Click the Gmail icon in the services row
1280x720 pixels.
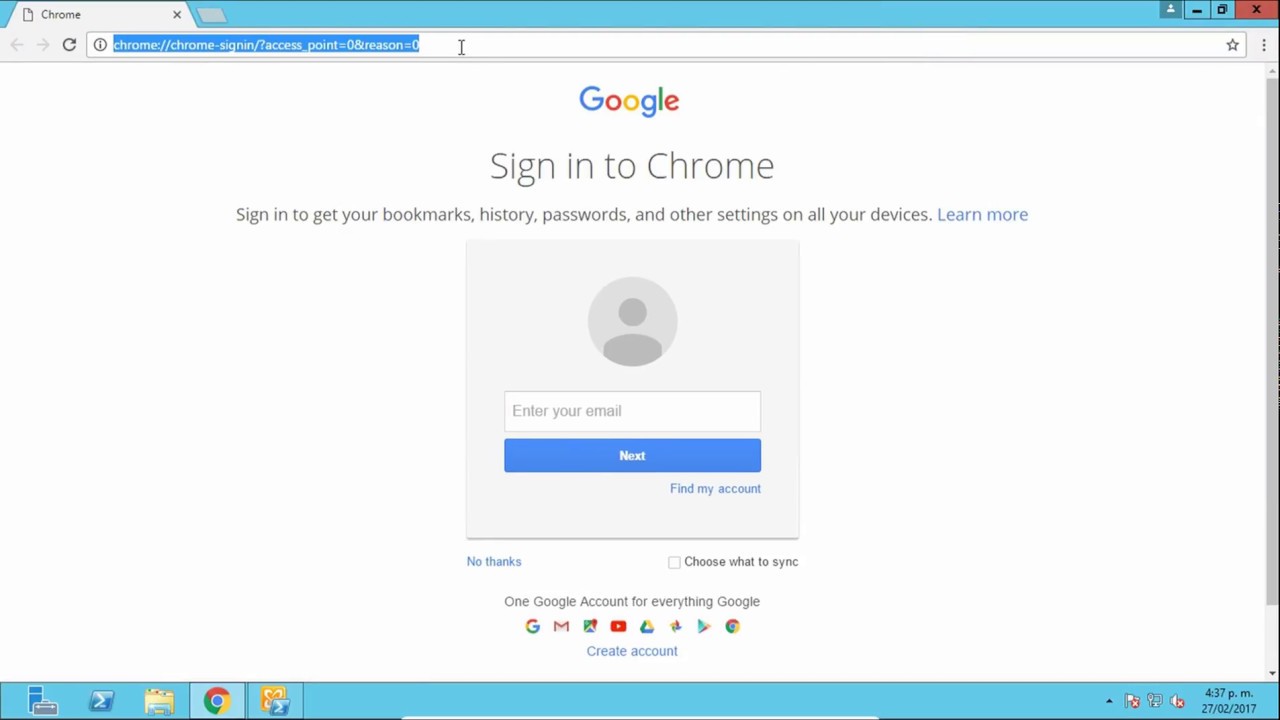561,626
